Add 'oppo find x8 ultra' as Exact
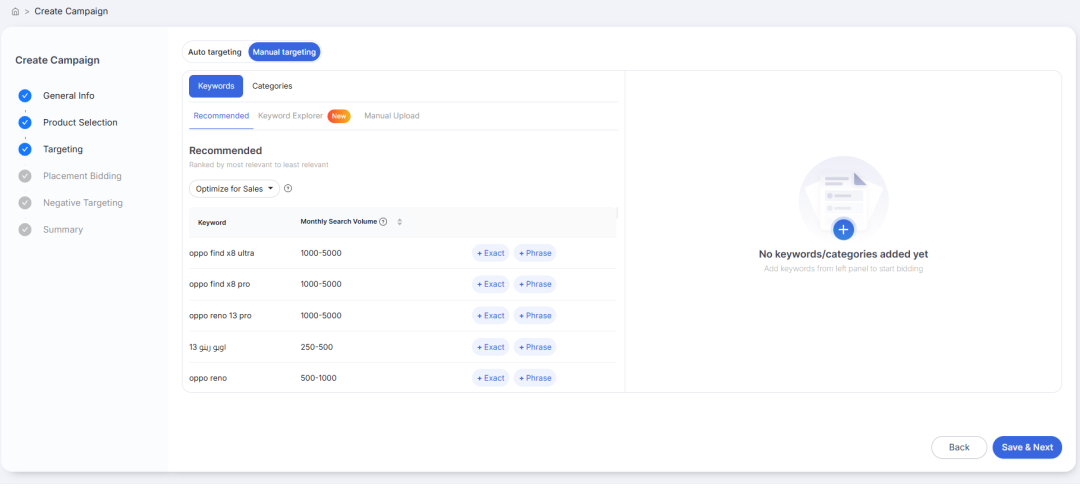The image size is (1080, 489). pos(490,253)
